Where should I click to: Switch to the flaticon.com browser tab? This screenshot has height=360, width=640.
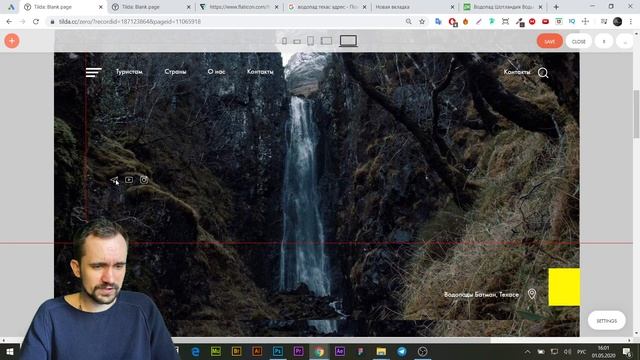(239, 7)
